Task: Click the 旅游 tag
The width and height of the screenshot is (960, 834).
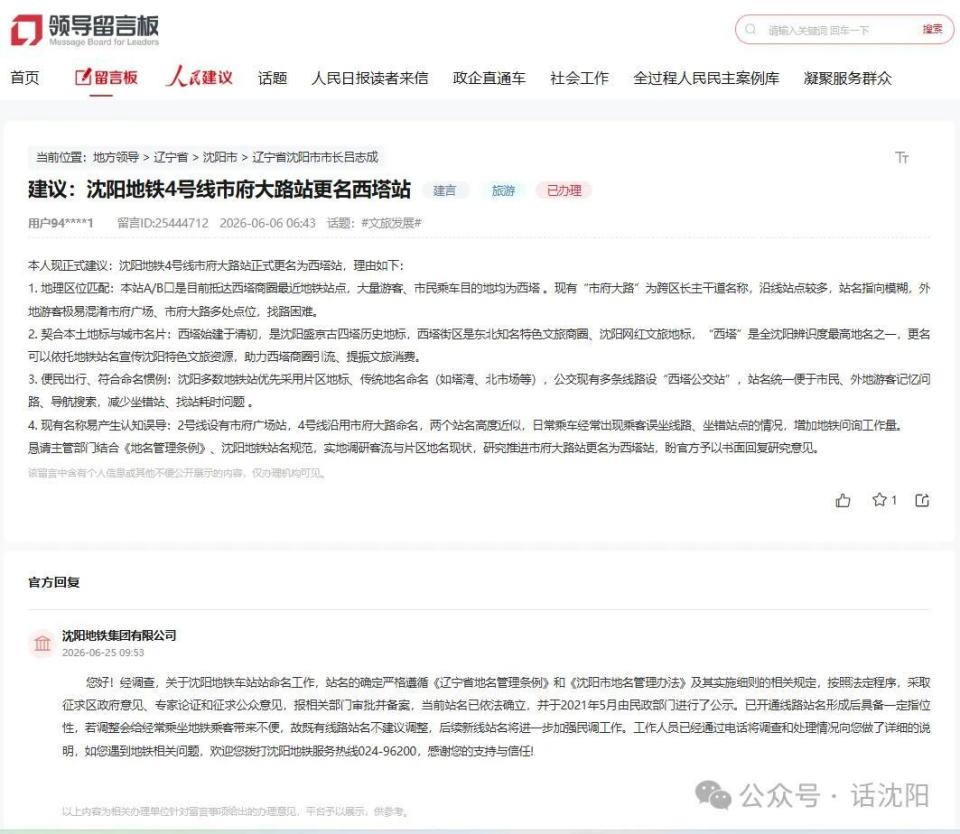Action: pos(503,190)
